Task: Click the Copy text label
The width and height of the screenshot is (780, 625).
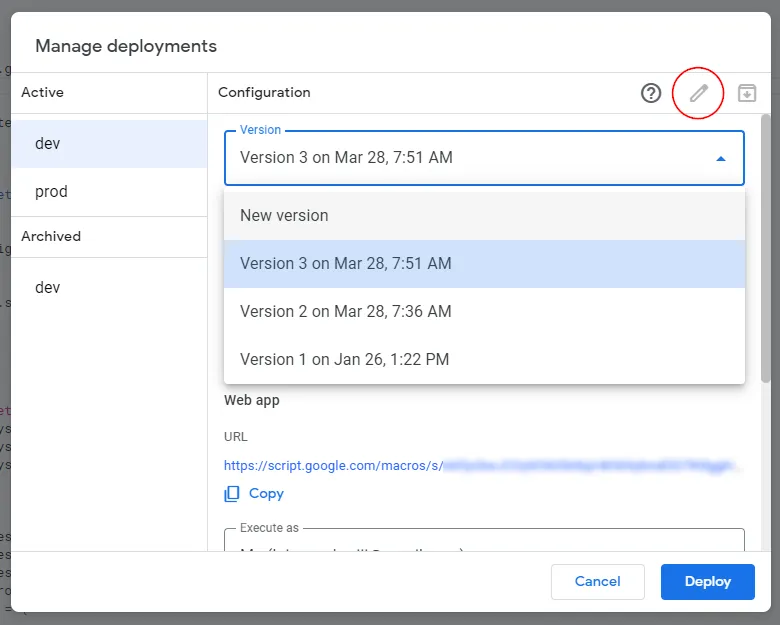Action: click(x=266, y=493)
